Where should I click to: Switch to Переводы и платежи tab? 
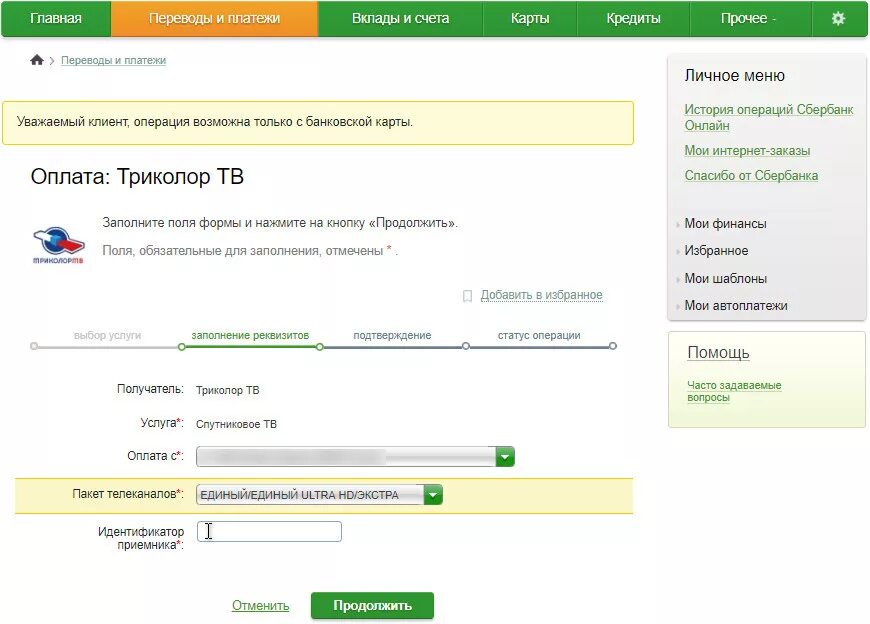pos(214,18)
